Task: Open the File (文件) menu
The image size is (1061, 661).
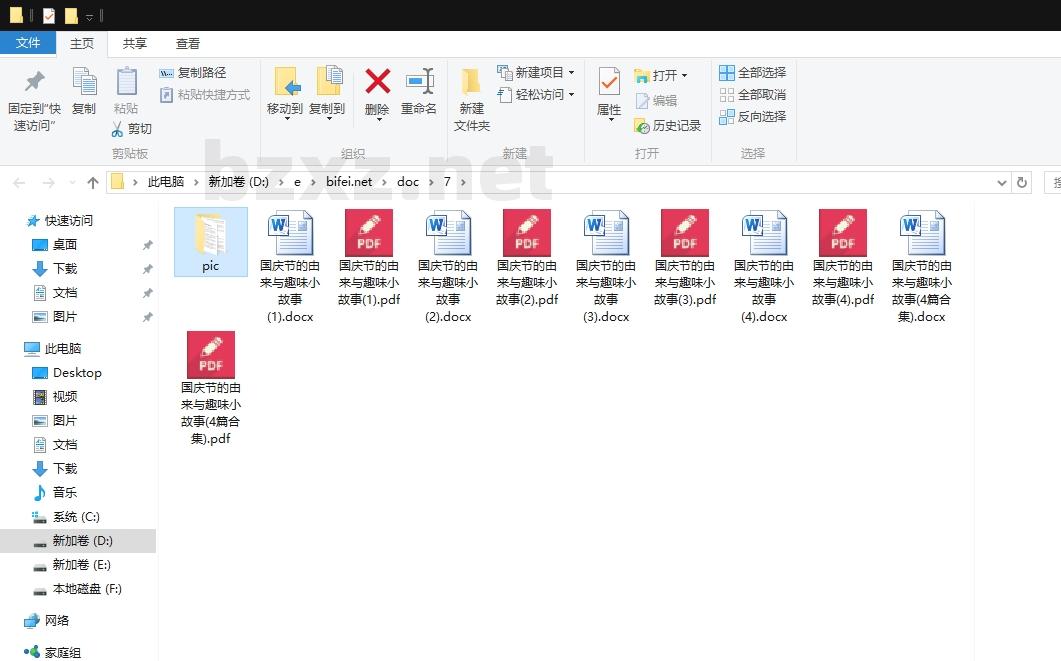Action: 28,43
